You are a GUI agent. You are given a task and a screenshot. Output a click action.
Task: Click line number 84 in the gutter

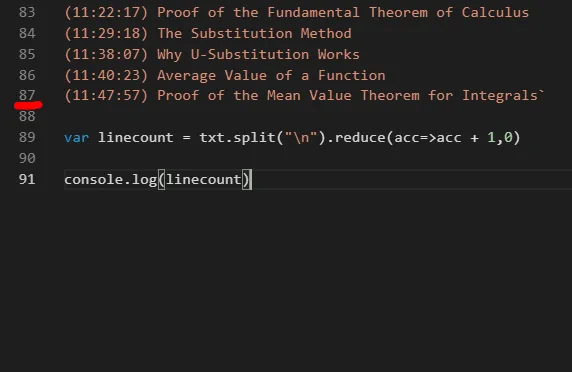(27, 34)
